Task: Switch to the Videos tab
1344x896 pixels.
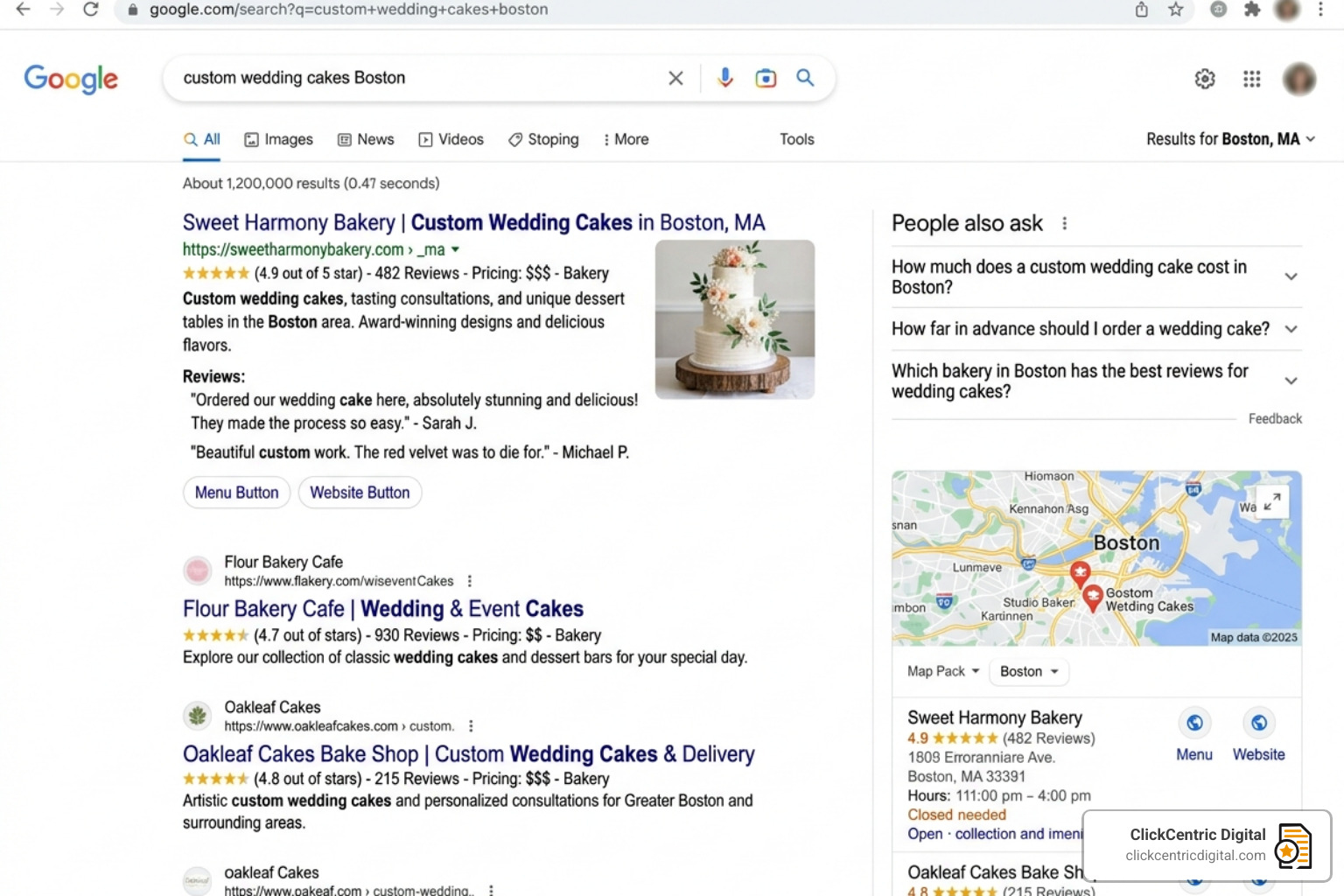Action: [x=451, y=139]
